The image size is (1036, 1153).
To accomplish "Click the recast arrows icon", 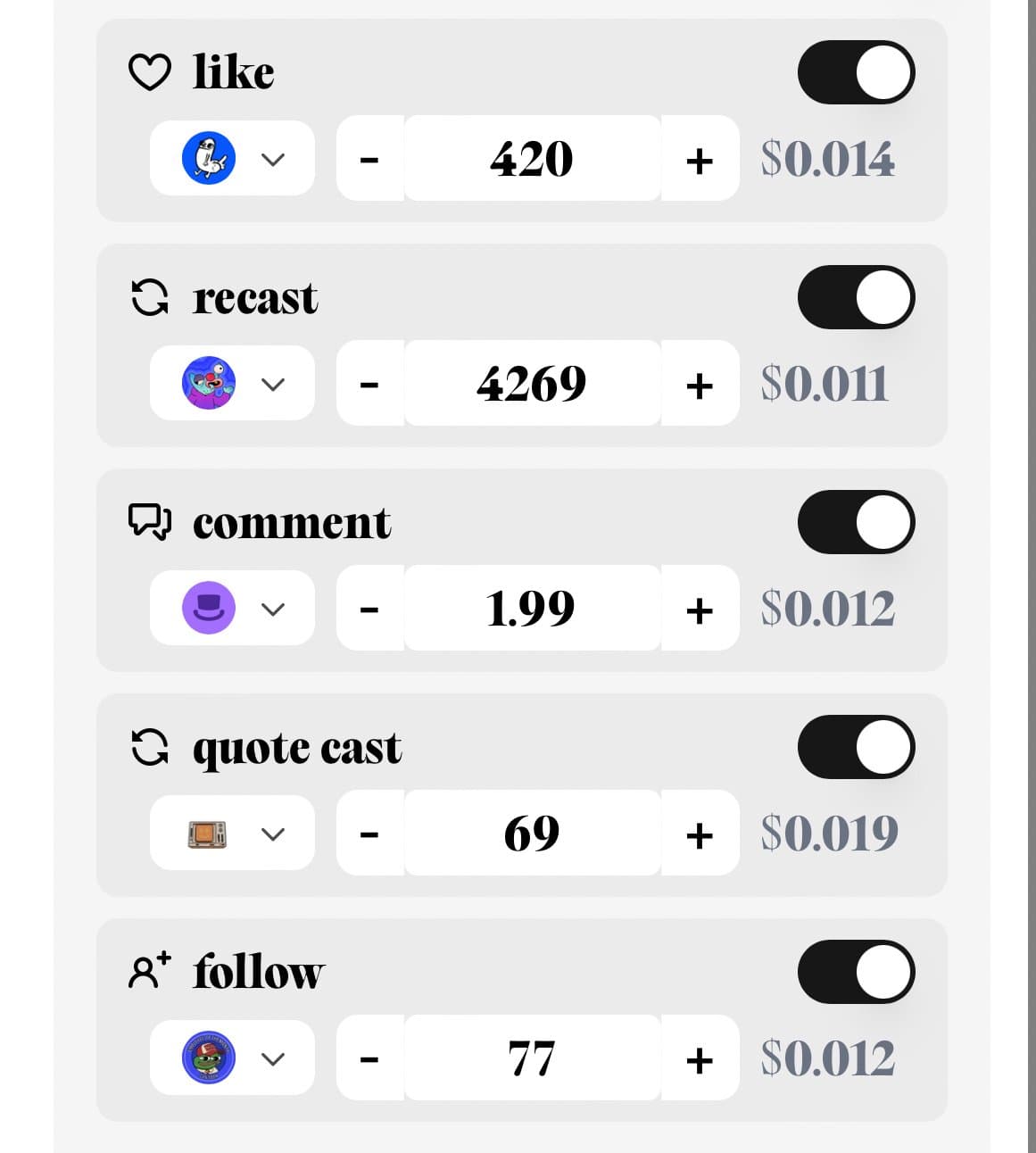I will pos(150,298).
